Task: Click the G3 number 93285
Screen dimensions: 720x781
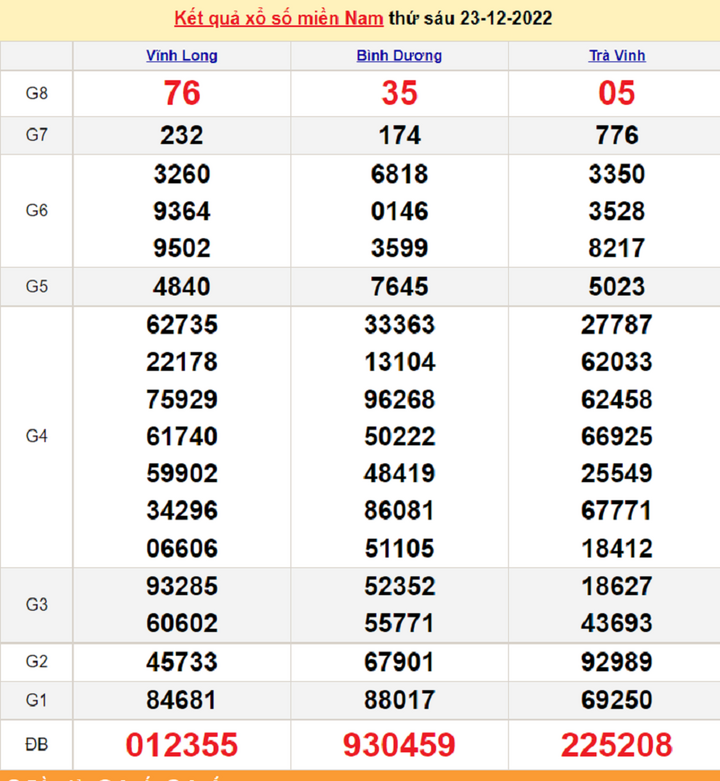Action: point(182,586)
